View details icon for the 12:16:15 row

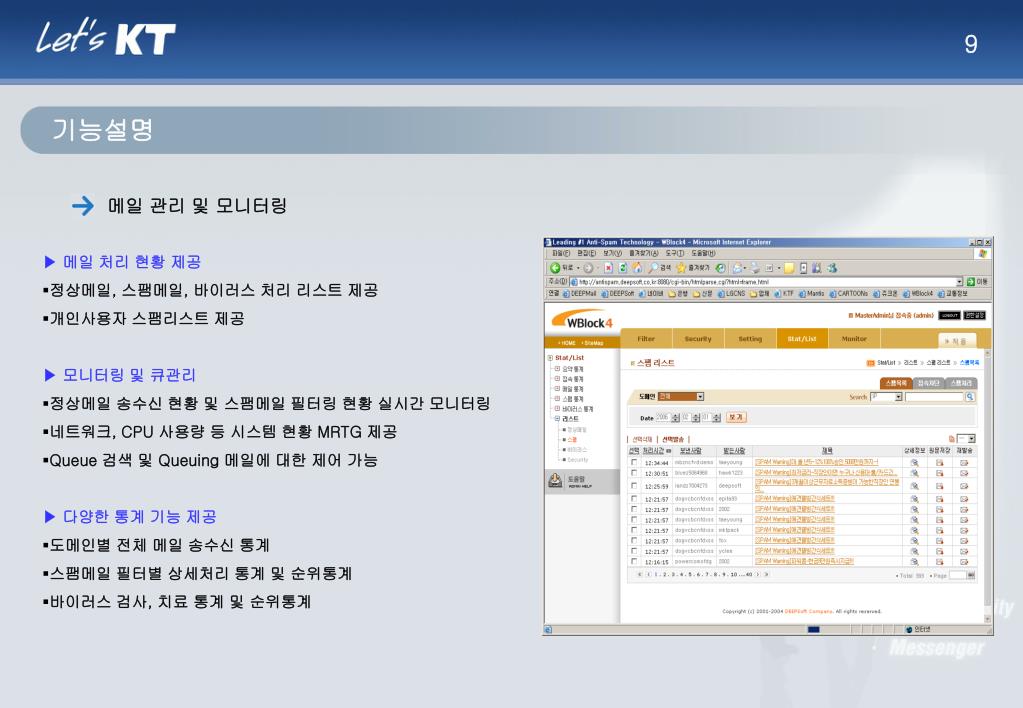915,562
